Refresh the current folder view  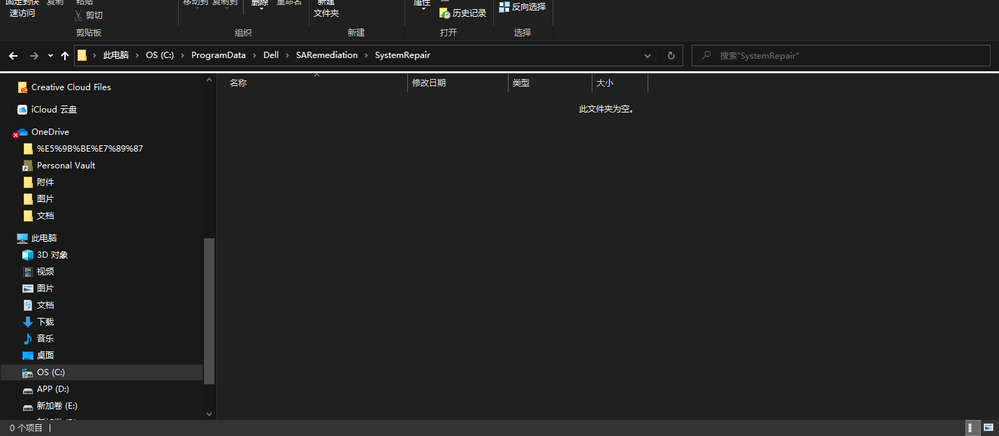point(671,56)
